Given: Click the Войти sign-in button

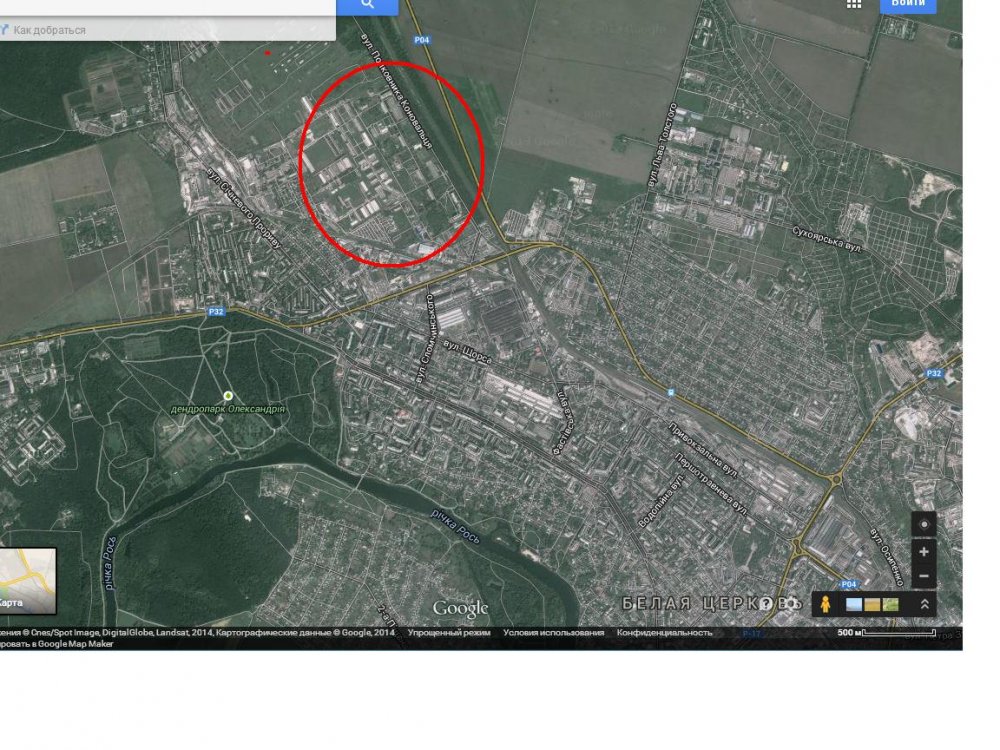Looking at the screenshot, I should [908, 5].
